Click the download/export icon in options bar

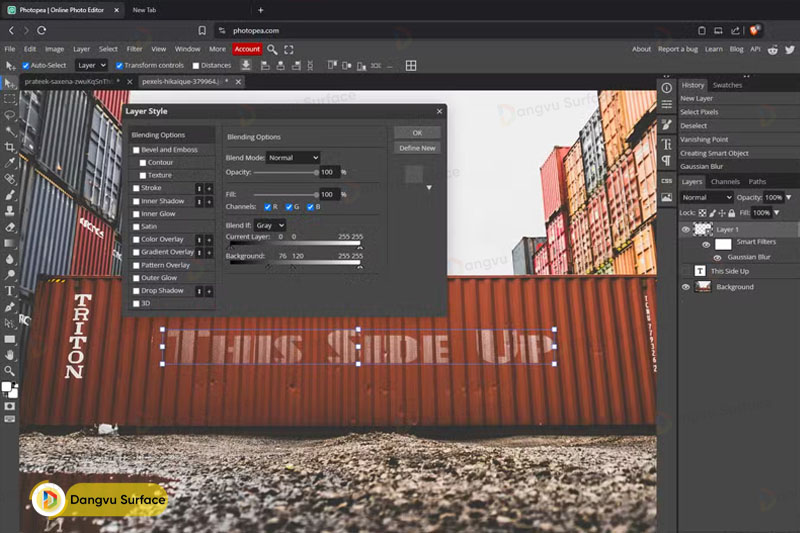coord(246,65)
